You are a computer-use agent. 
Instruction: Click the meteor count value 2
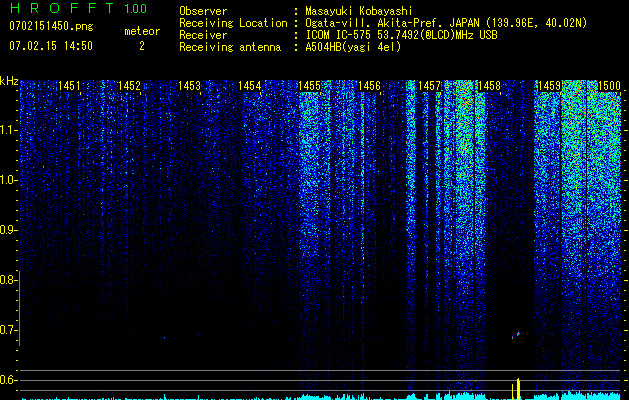(142, 46)
